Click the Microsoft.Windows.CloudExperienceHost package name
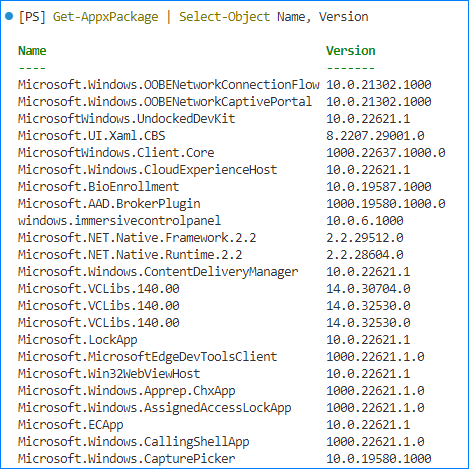This screenshot has width=469, height=469. pos(147,170)
